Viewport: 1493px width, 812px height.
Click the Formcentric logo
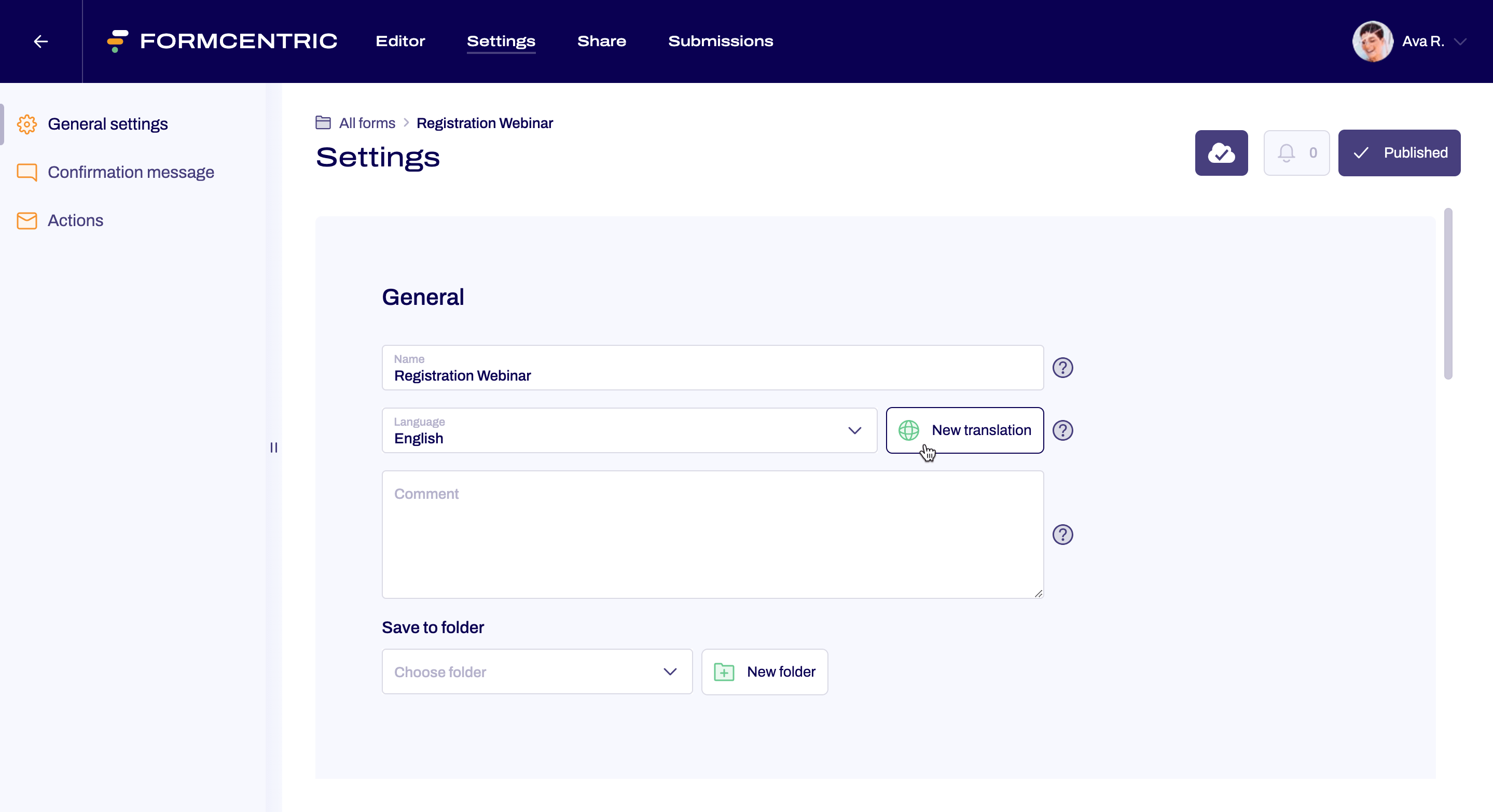coord(223,41)
